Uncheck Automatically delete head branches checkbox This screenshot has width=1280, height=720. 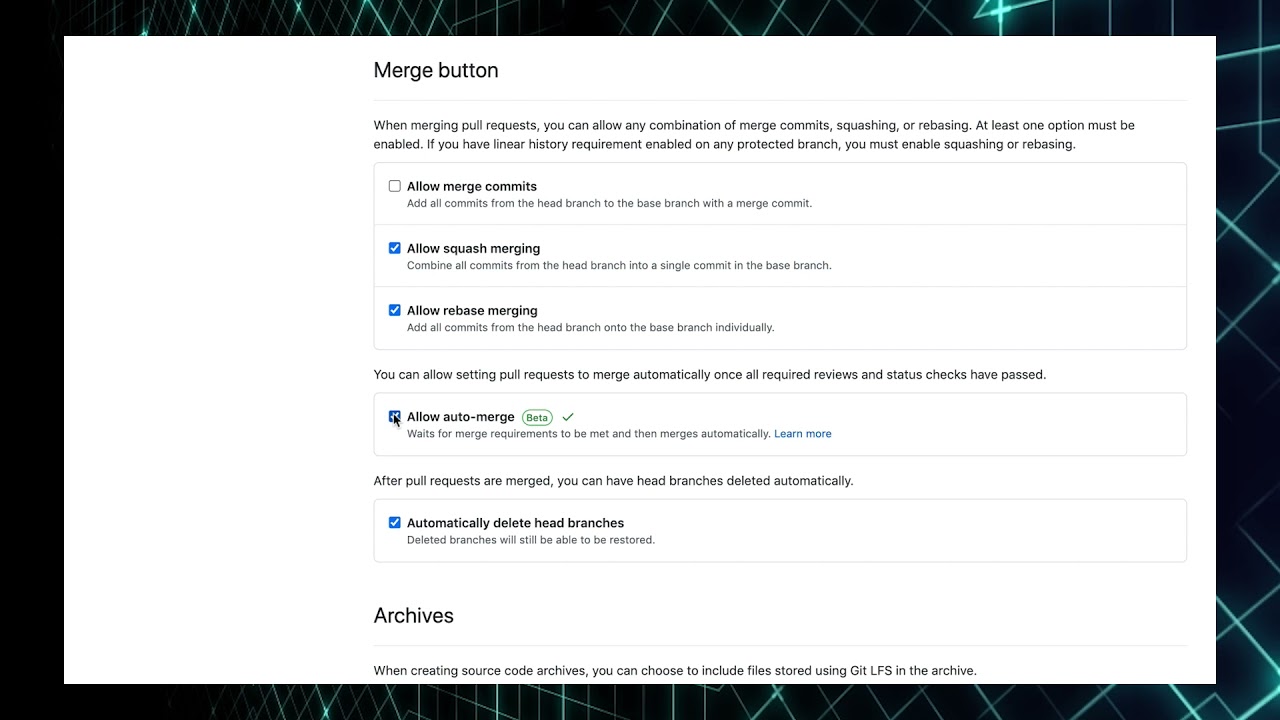[x=395, y=523]
